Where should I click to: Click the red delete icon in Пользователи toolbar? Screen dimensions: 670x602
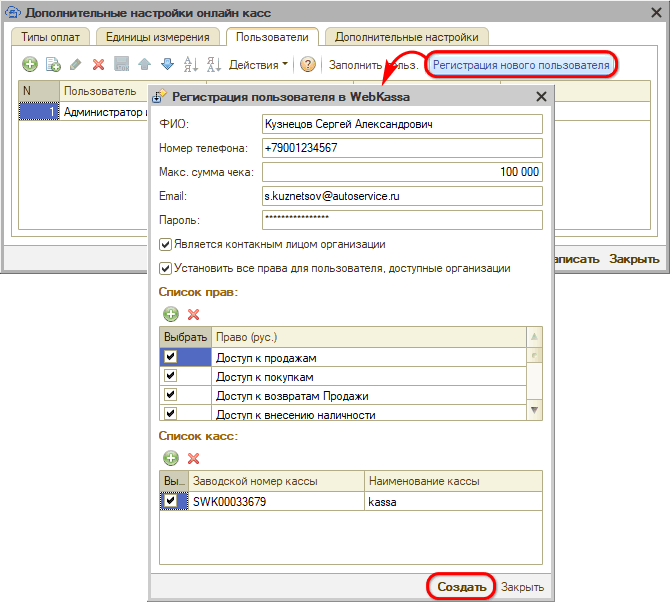(x=98, y=64)
